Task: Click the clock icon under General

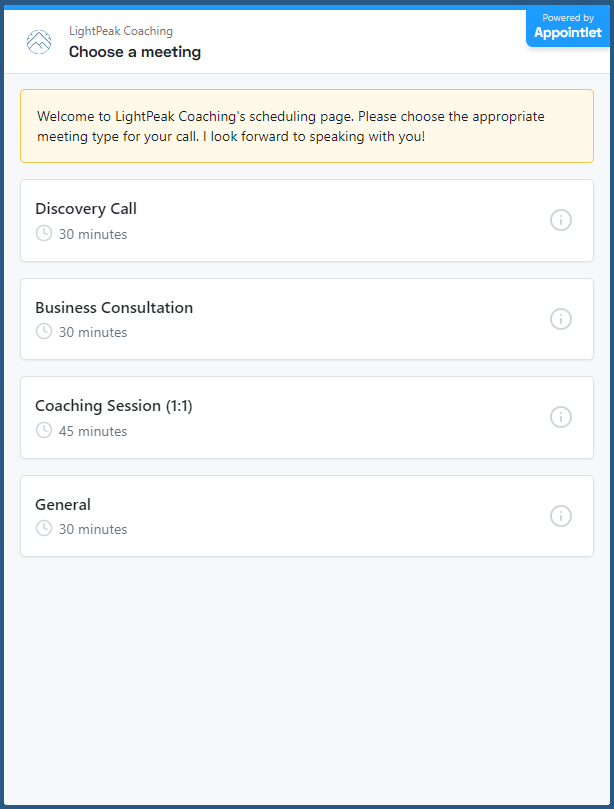Action: pos(44,529)
